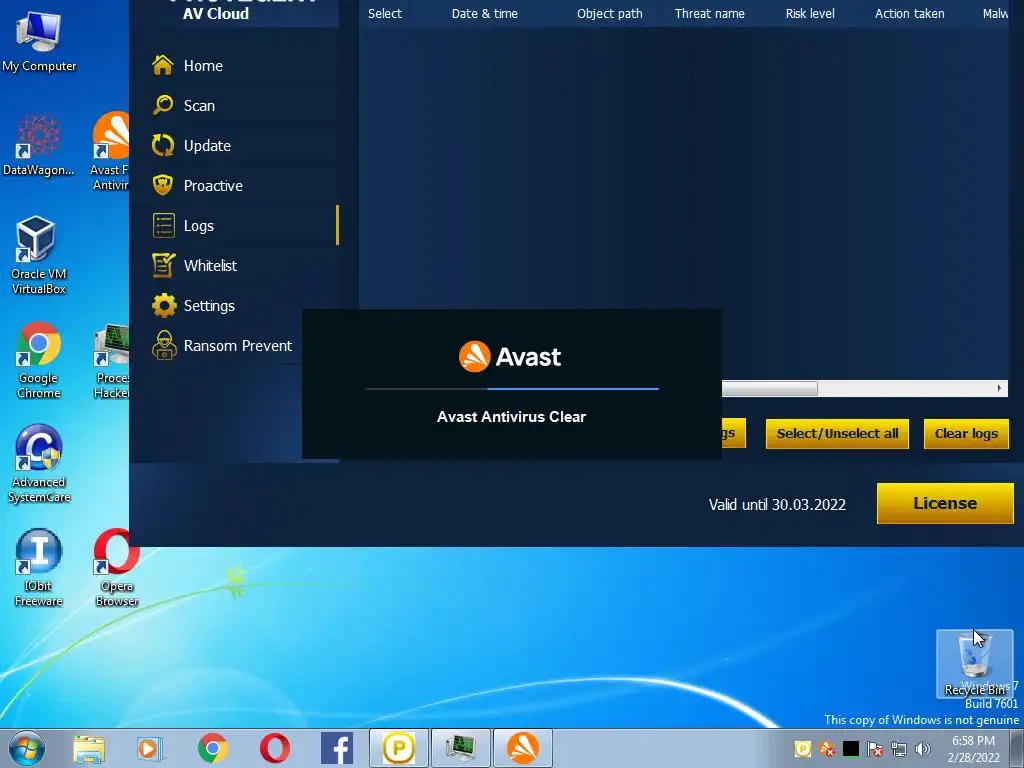Click the Select/Unselect all button

point(837,434)
